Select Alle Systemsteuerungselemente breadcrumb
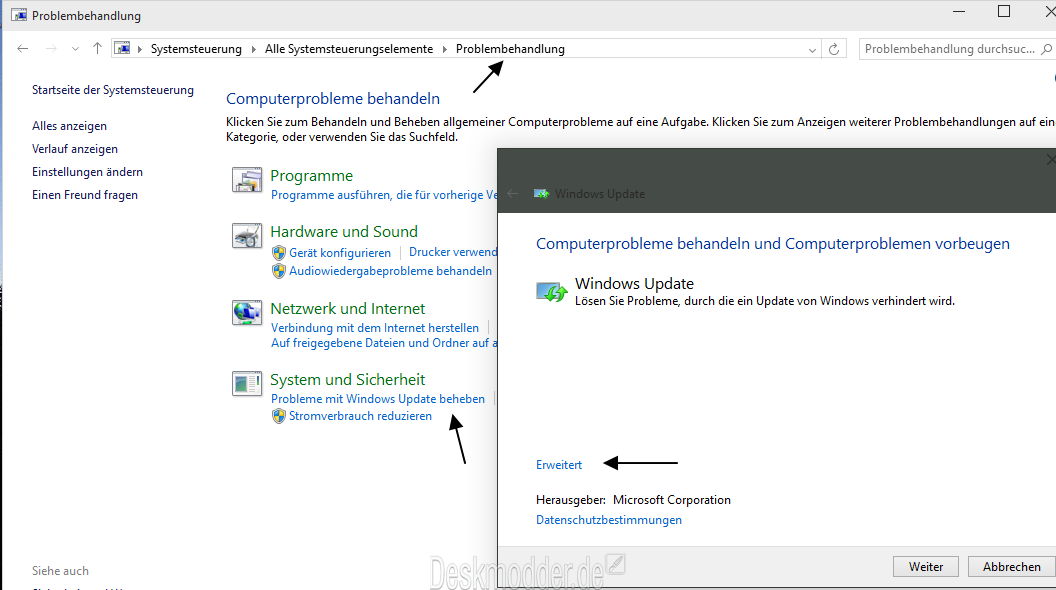 point(349,48)
